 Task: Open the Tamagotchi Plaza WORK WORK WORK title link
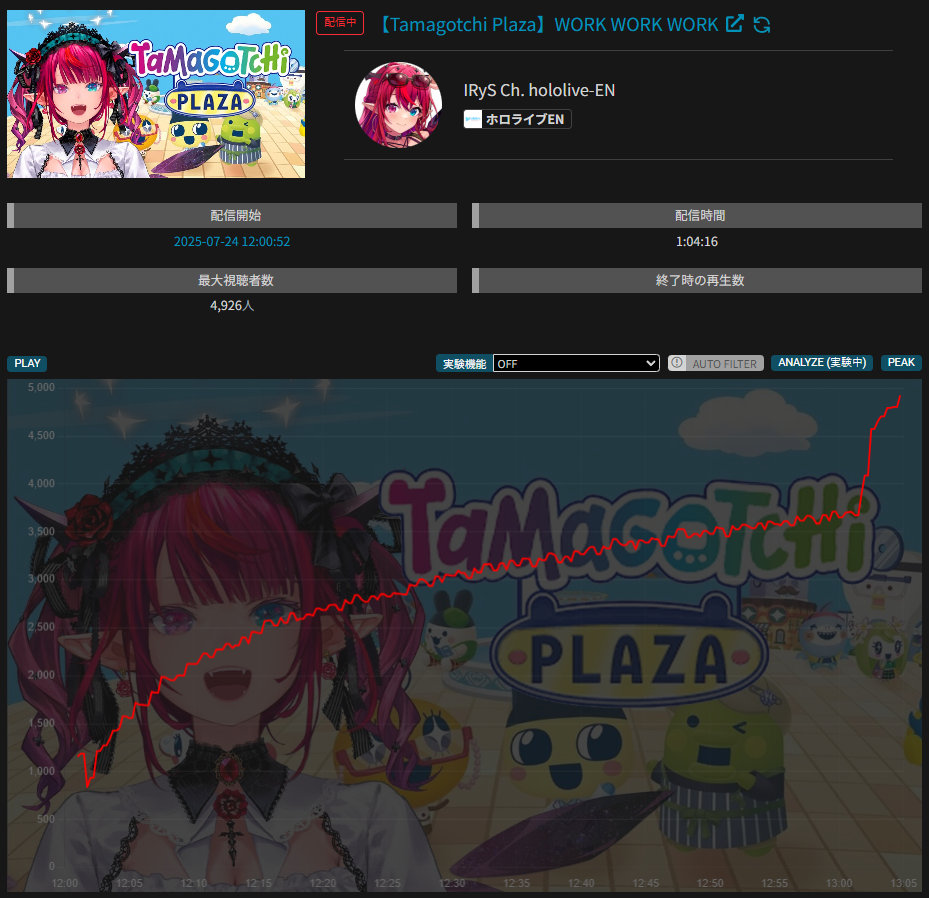click(547, 24)
